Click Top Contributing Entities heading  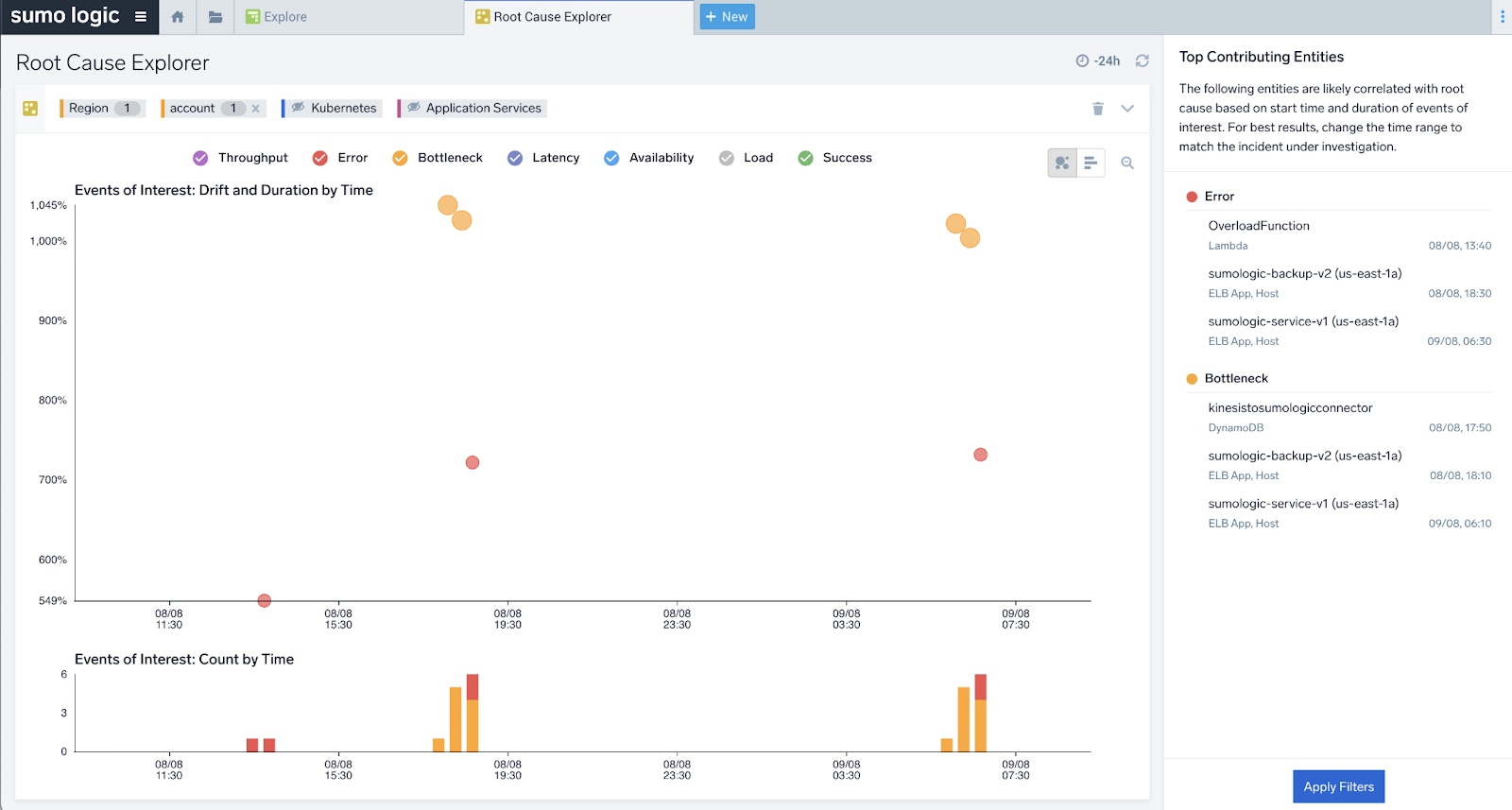pos(1261,57)
